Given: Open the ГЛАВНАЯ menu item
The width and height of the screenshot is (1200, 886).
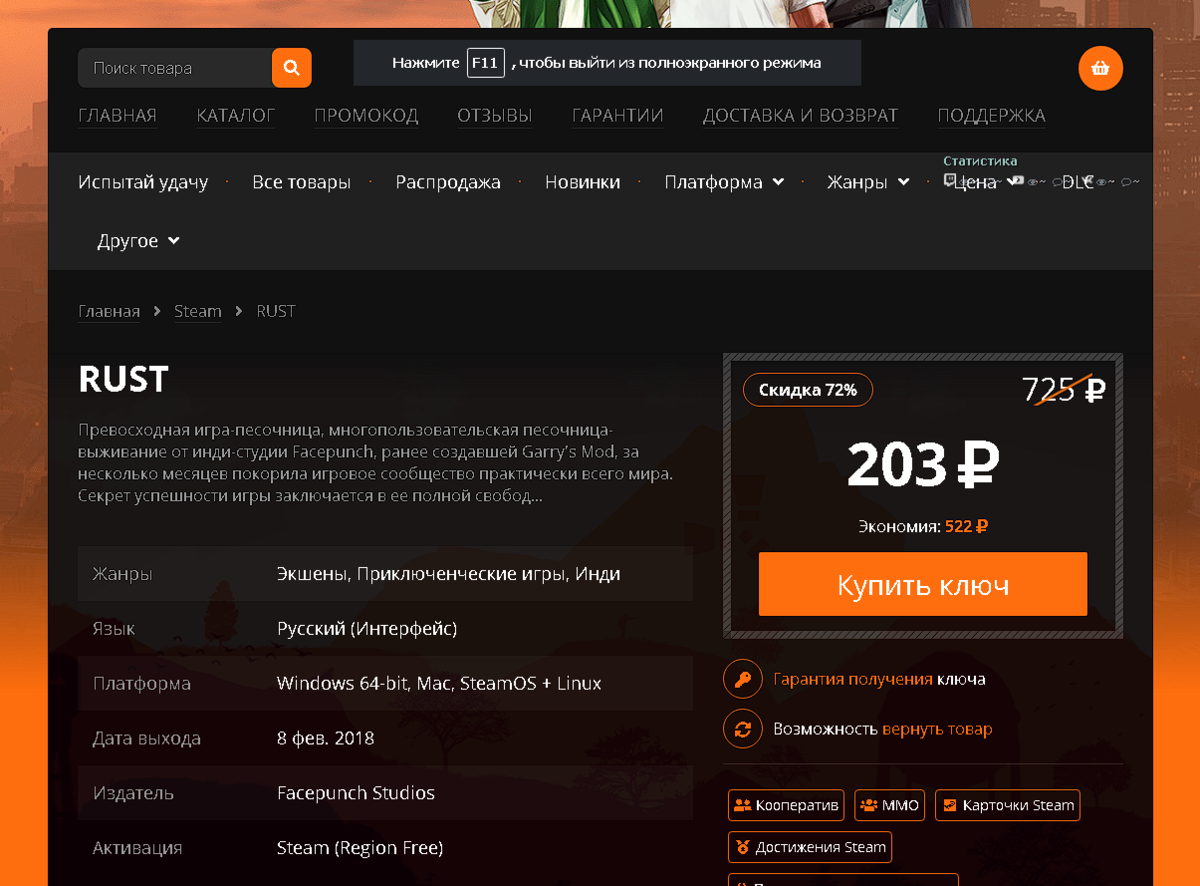Looking at the screenshot, I should point(117,115).
